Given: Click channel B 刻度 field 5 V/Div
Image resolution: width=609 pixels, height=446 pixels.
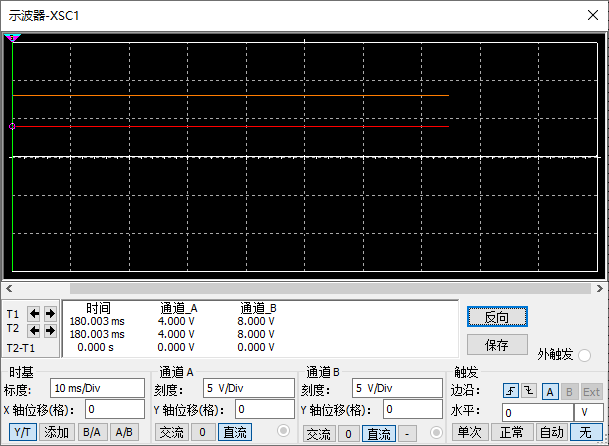Looking at the screenshot, I should tap(397, 388).
